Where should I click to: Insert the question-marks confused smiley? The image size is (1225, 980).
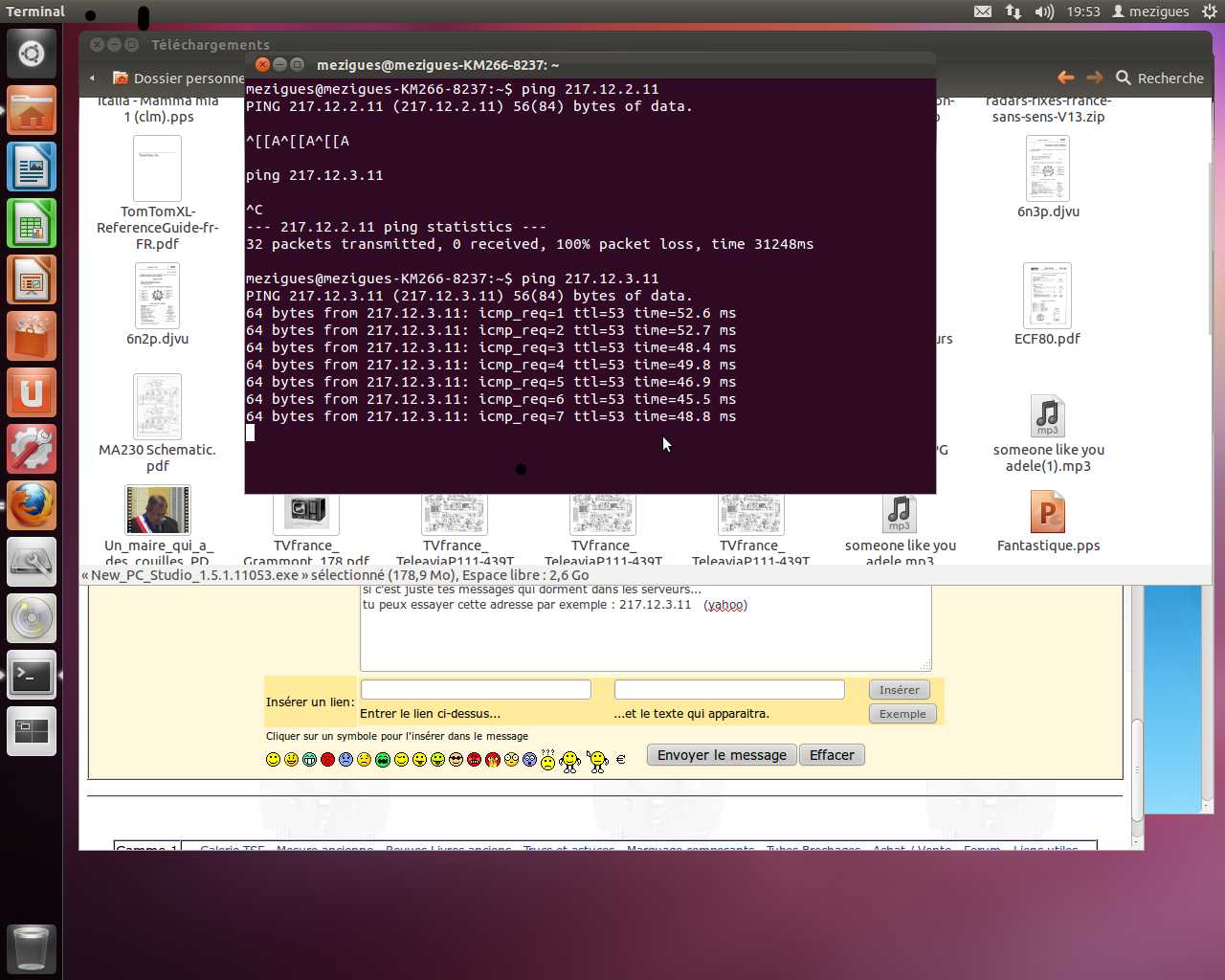pos(547,760)
